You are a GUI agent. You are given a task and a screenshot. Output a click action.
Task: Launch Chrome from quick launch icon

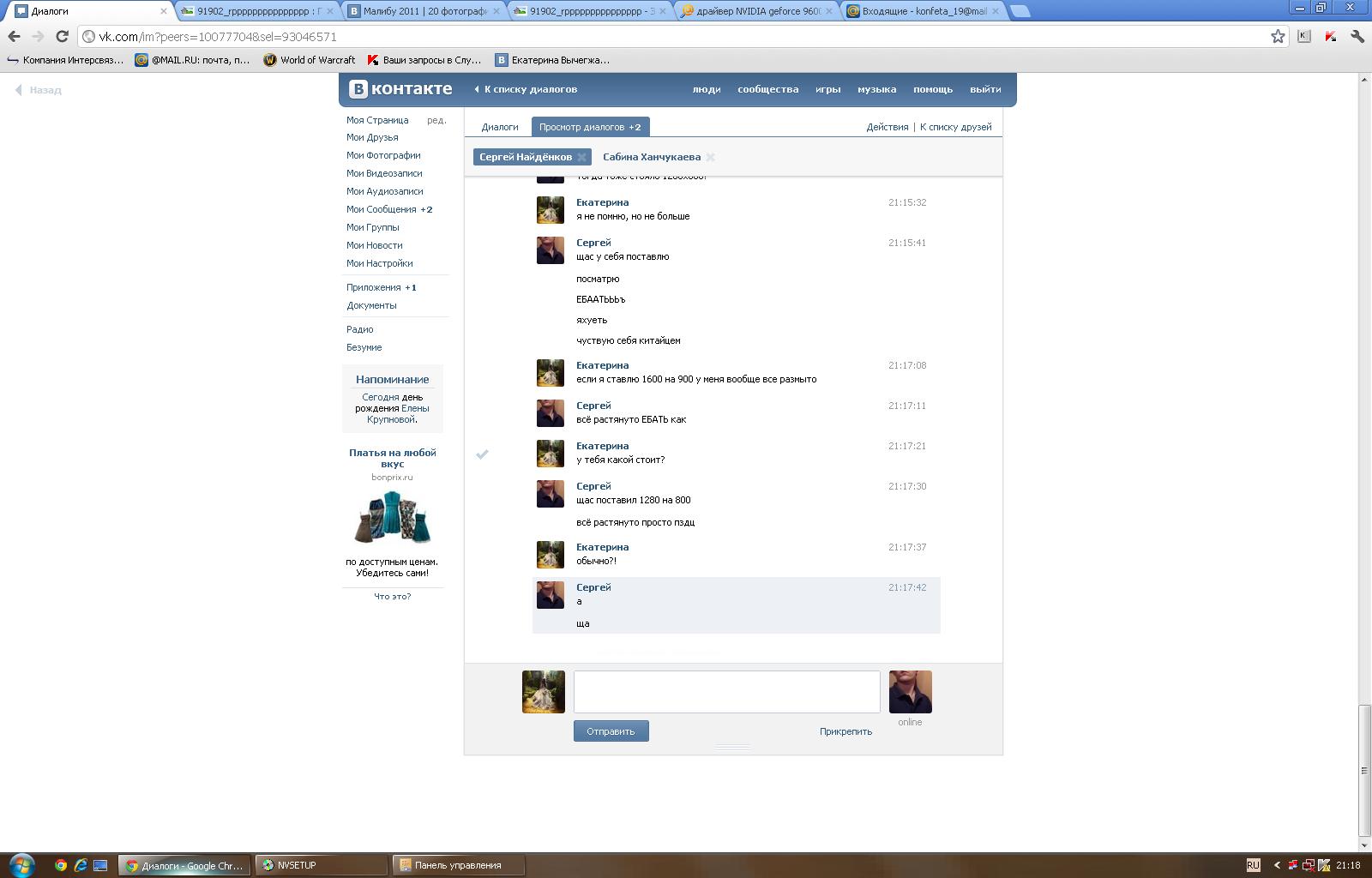click(x=61, y=865)
